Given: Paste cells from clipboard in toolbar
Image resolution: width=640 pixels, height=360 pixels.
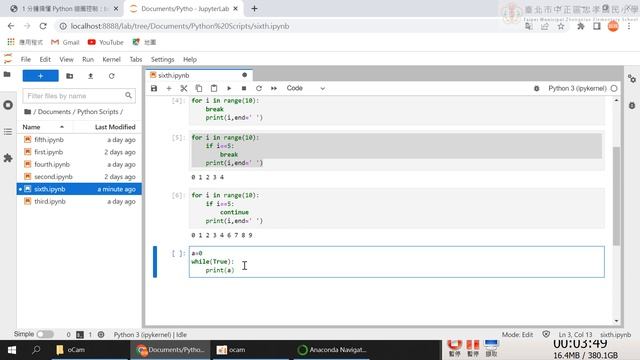Looking at the screenshot, I should 214,89.
